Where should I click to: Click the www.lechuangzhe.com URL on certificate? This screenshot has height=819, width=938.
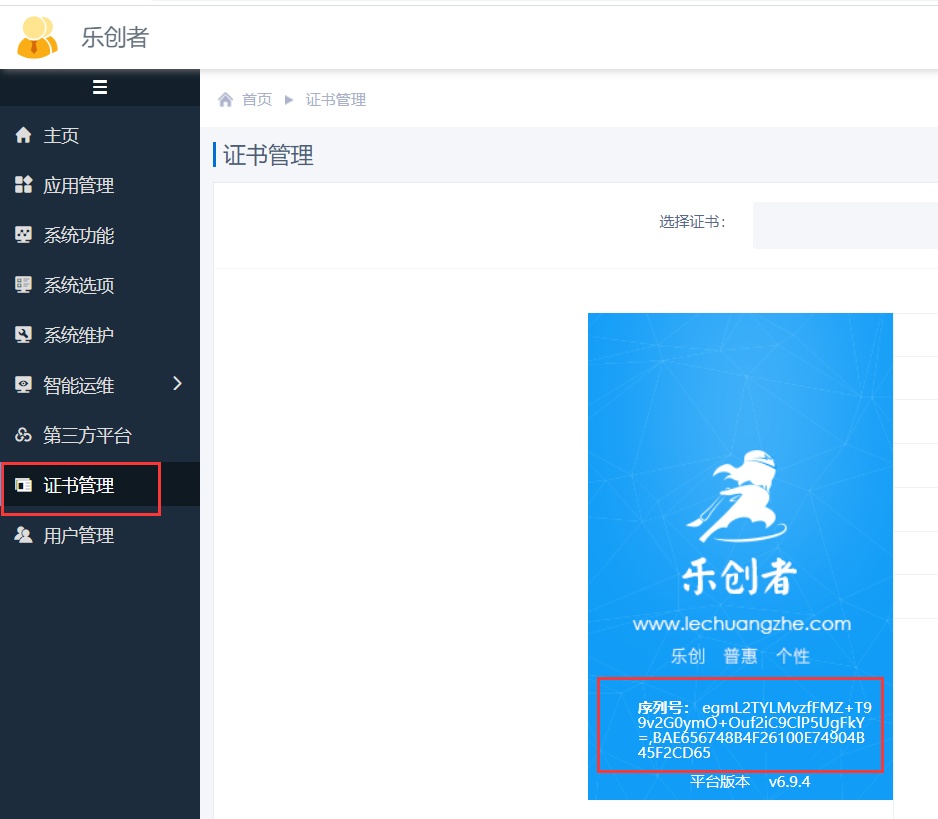[x=741, y=624]
